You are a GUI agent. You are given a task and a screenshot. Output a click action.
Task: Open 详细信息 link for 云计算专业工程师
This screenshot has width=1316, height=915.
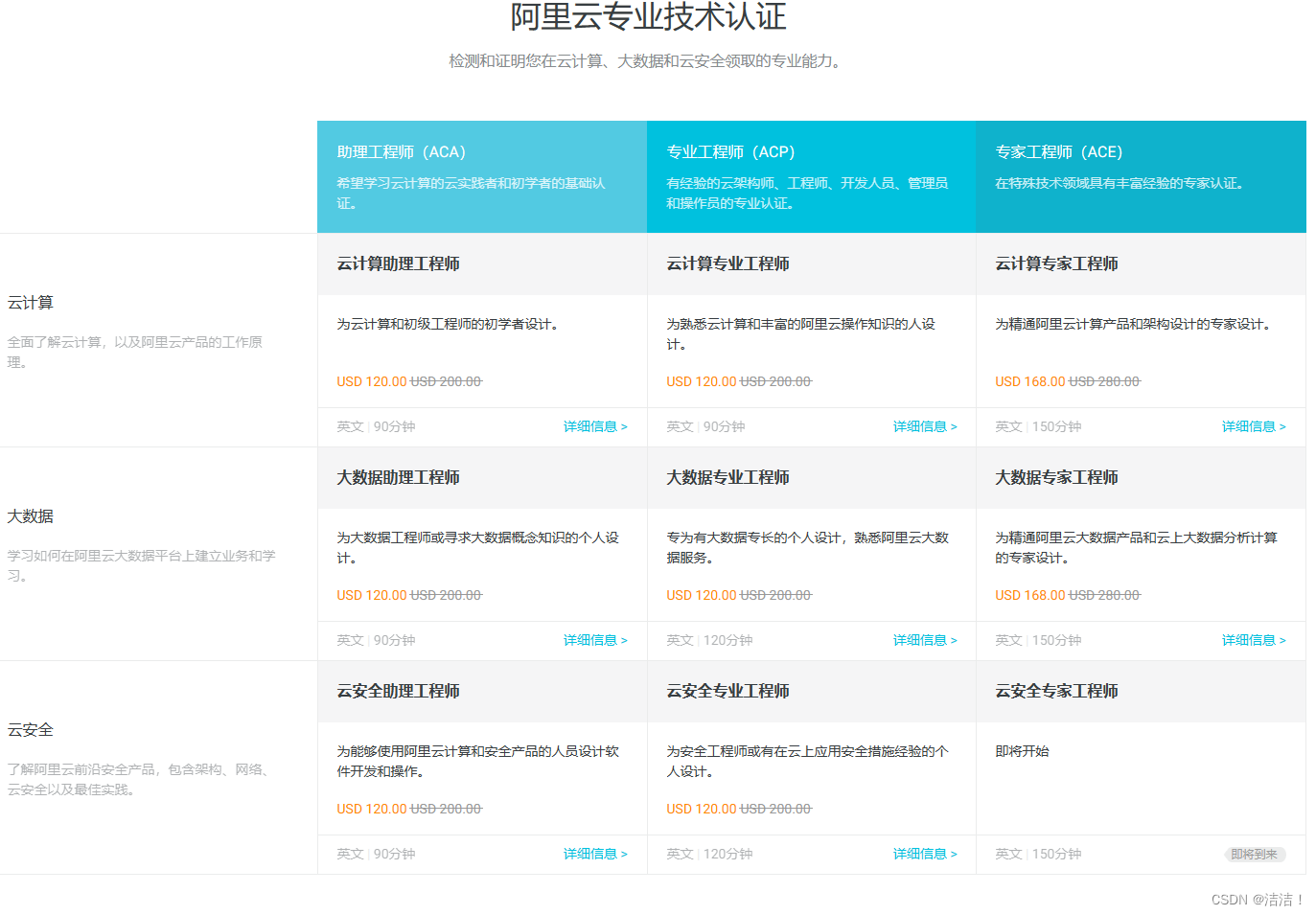pyautogui.click(x=925, y=426)
